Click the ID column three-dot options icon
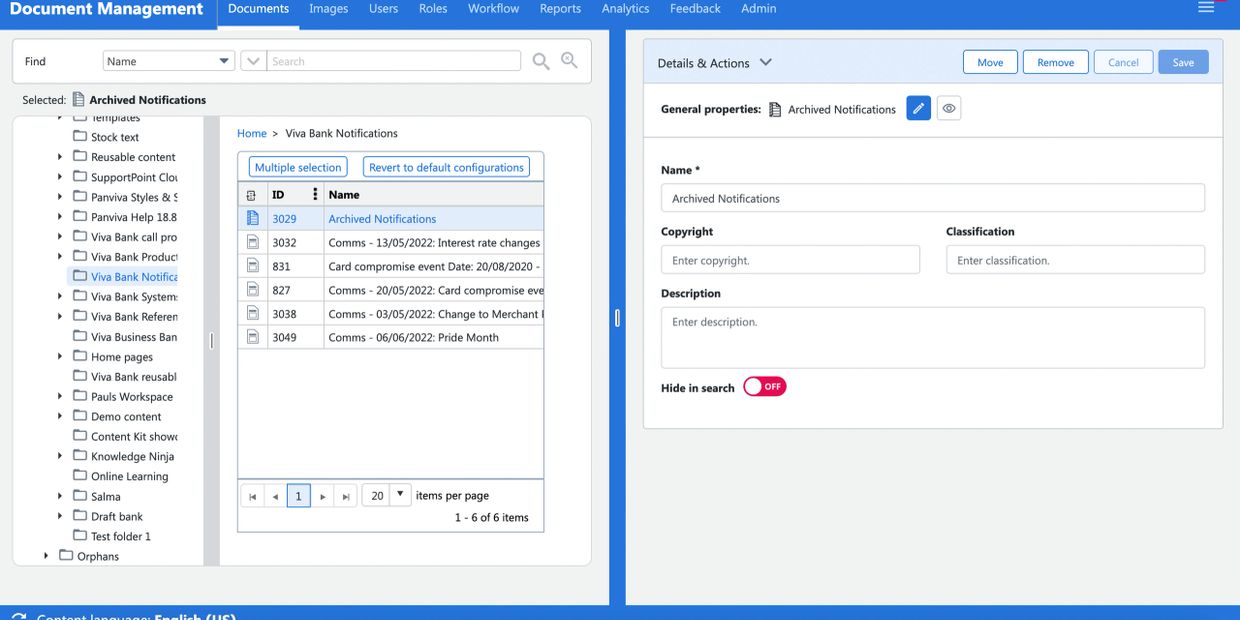 pyautogui.click(x=315, y=194)
